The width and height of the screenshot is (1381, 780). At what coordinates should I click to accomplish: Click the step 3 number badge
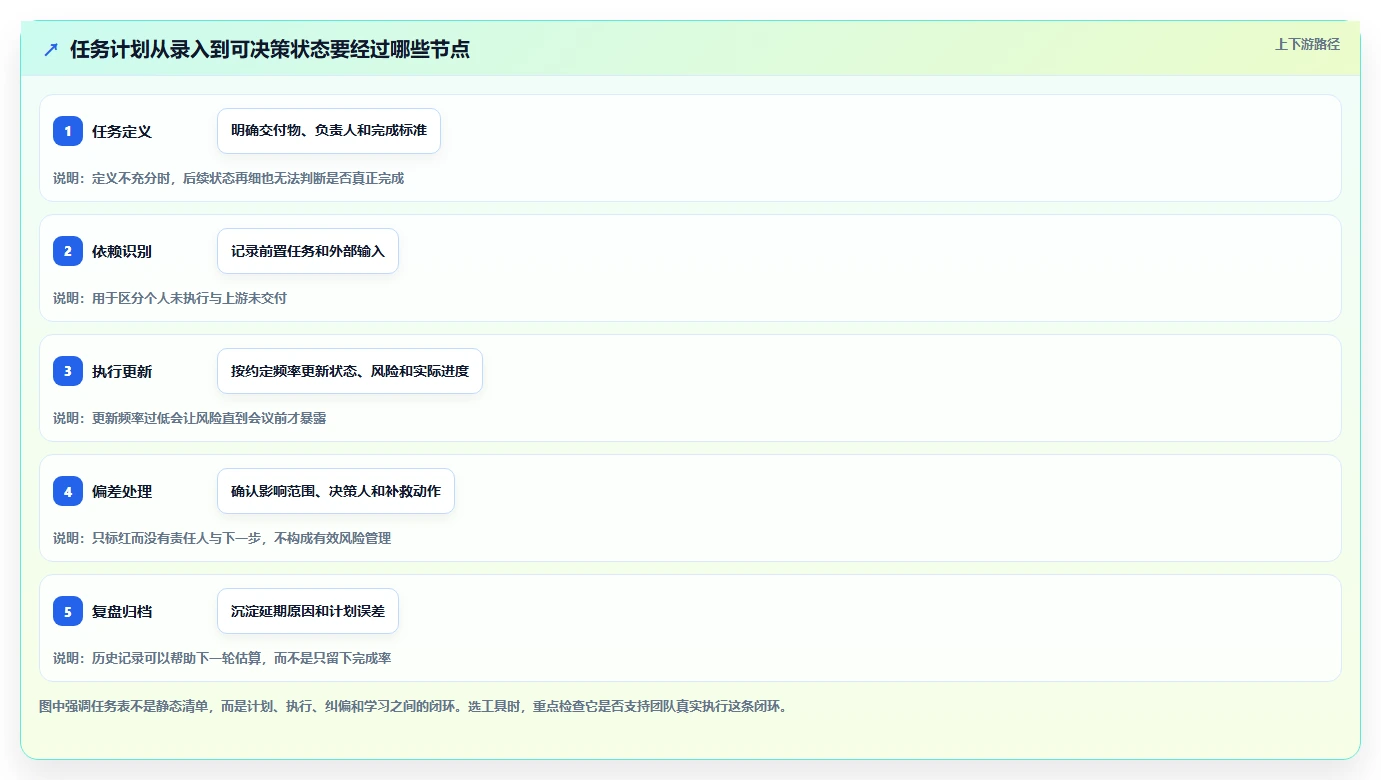pyautogui.click(x=68, y=371)
